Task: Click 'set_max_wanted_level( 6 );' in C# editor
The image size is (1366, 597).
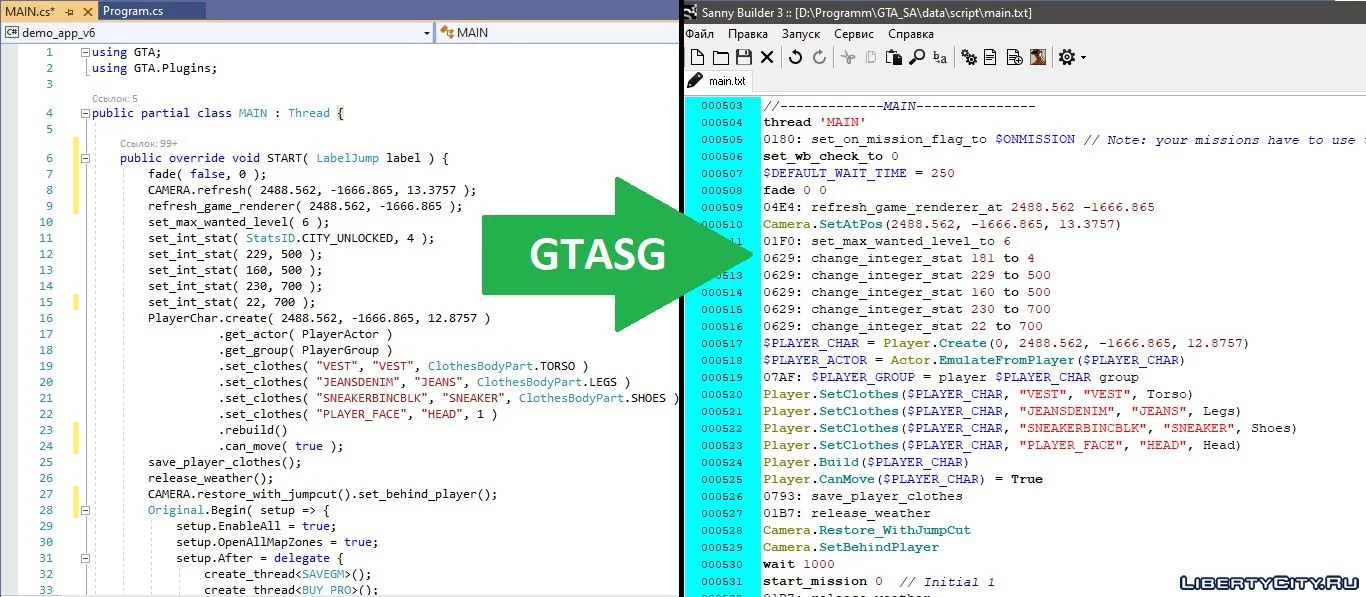Action: 238,222
